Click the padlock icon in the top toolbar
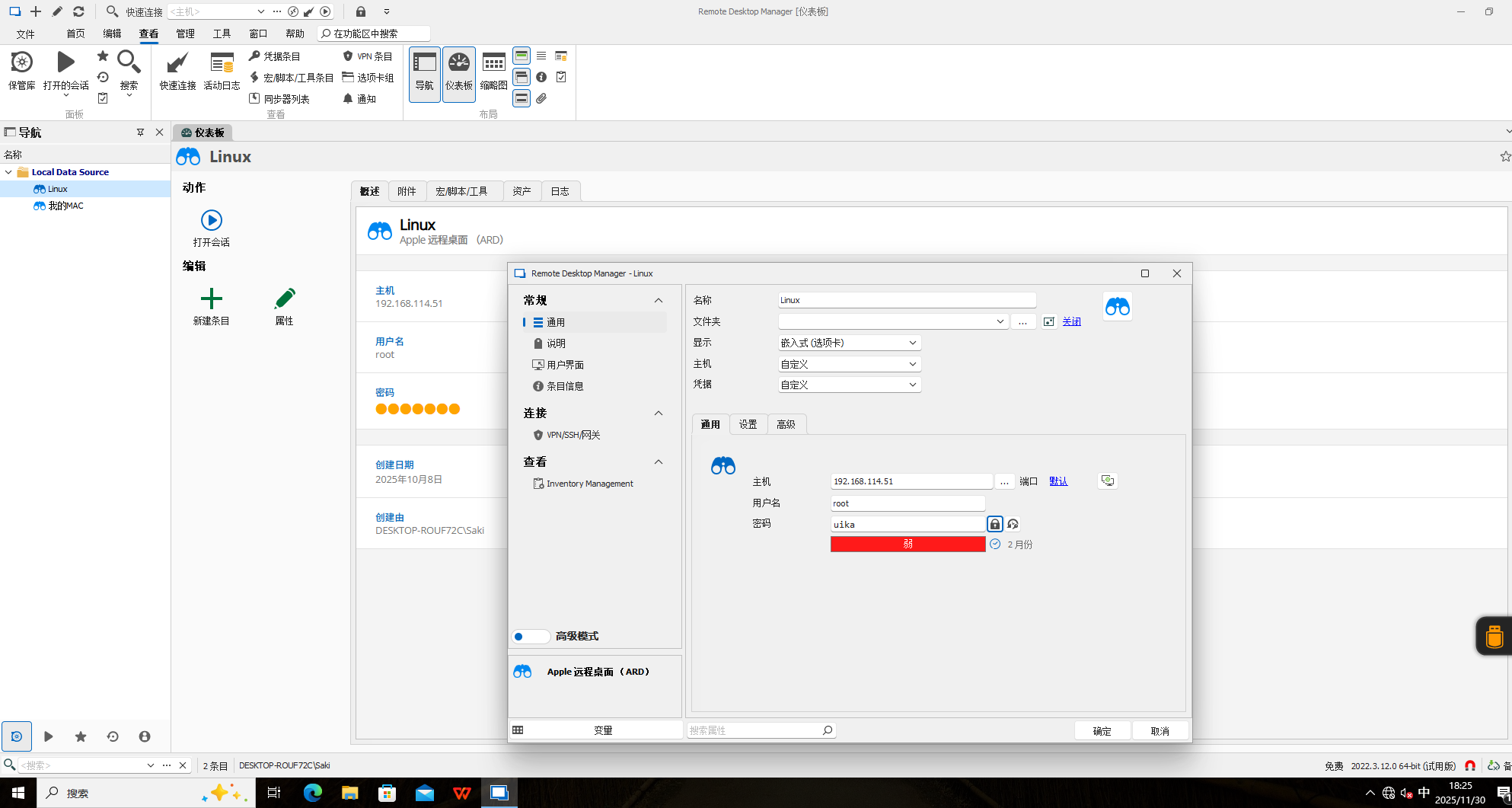This screenshot has height=808, width=1512. click(361, 11)
